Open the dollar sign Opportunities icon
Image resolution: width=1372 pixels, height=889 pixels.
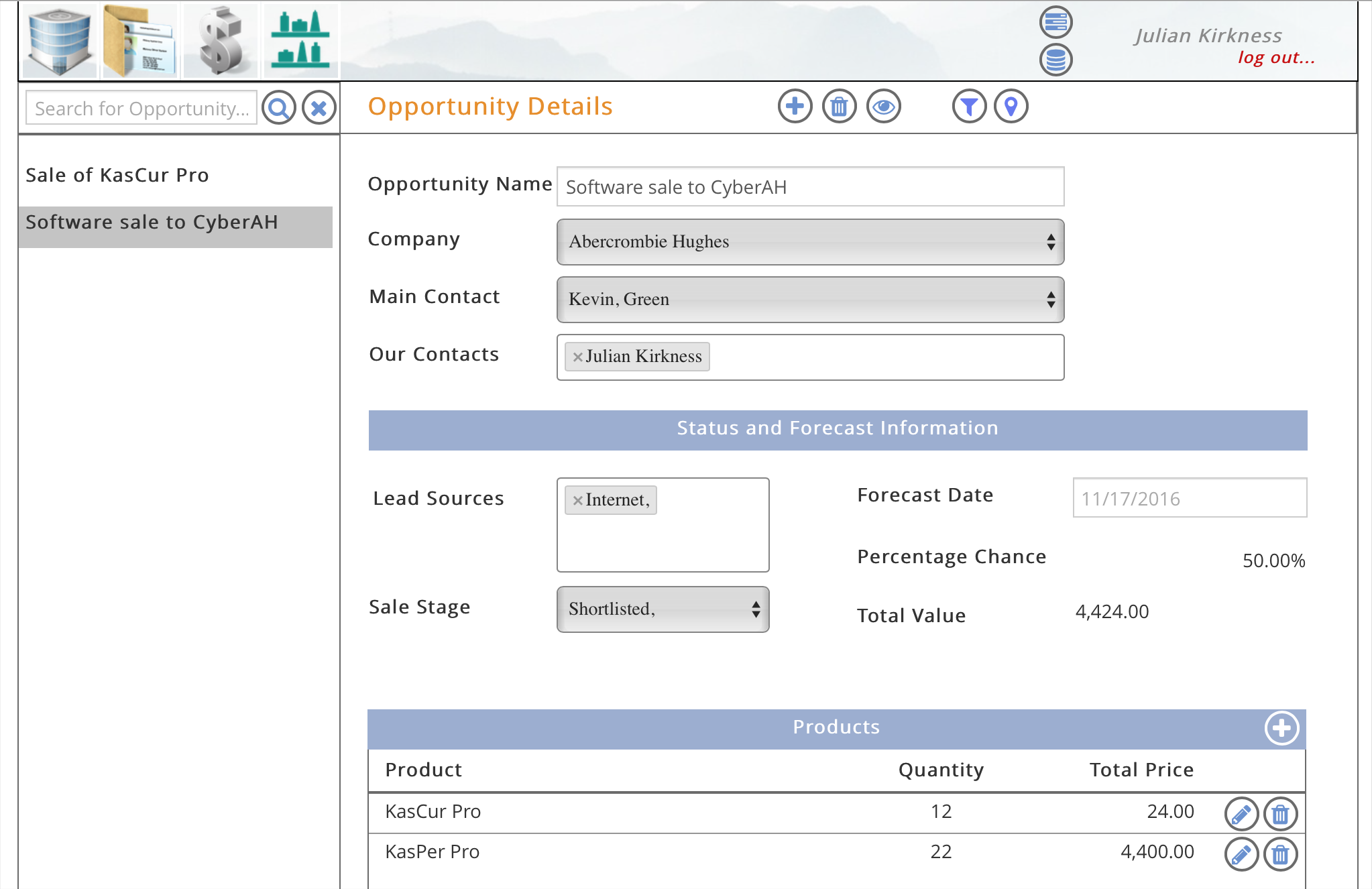click(221, 41)
